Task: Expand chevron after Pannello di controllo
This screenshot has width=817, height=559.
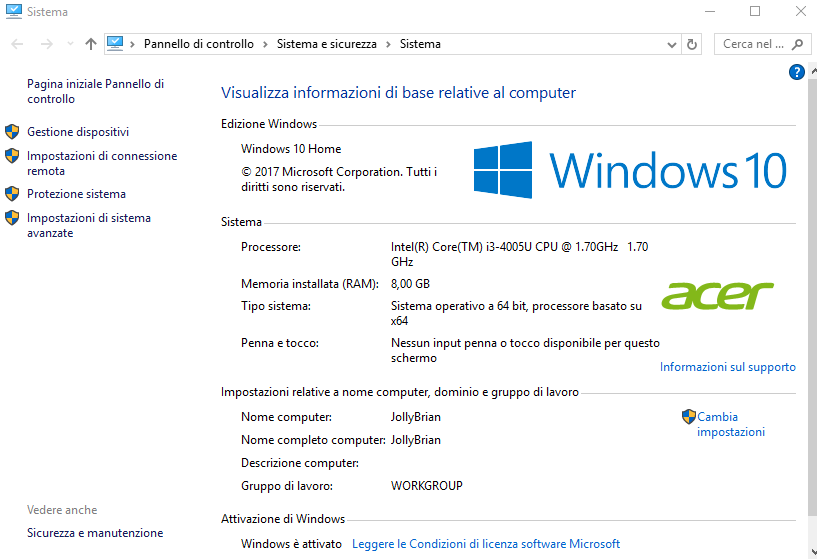Action: 265,44
